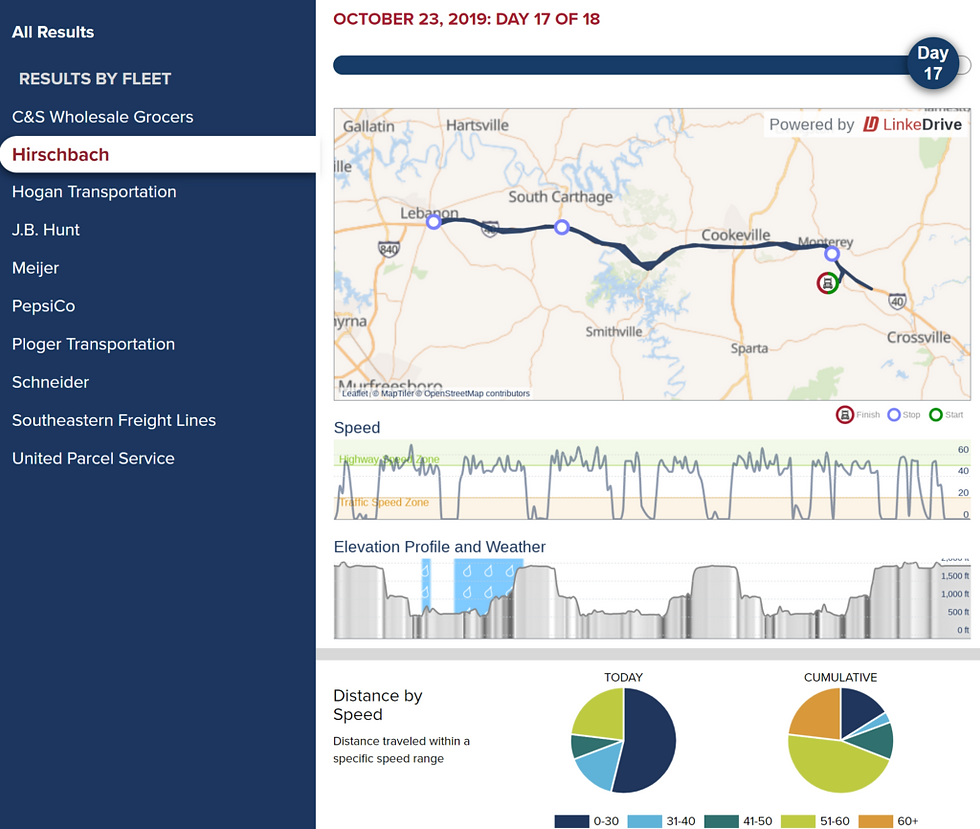This screenshot has width=980, height=829.
Task: Click the Finish legend icon
Action: (844, 414)
